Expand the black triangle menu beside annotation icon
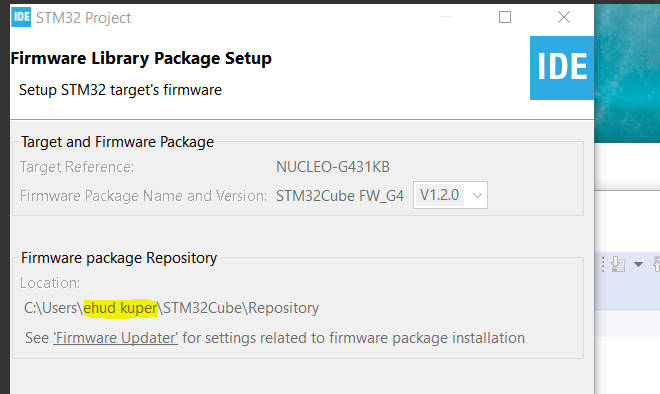660x394 pixels. click(638, 264)
